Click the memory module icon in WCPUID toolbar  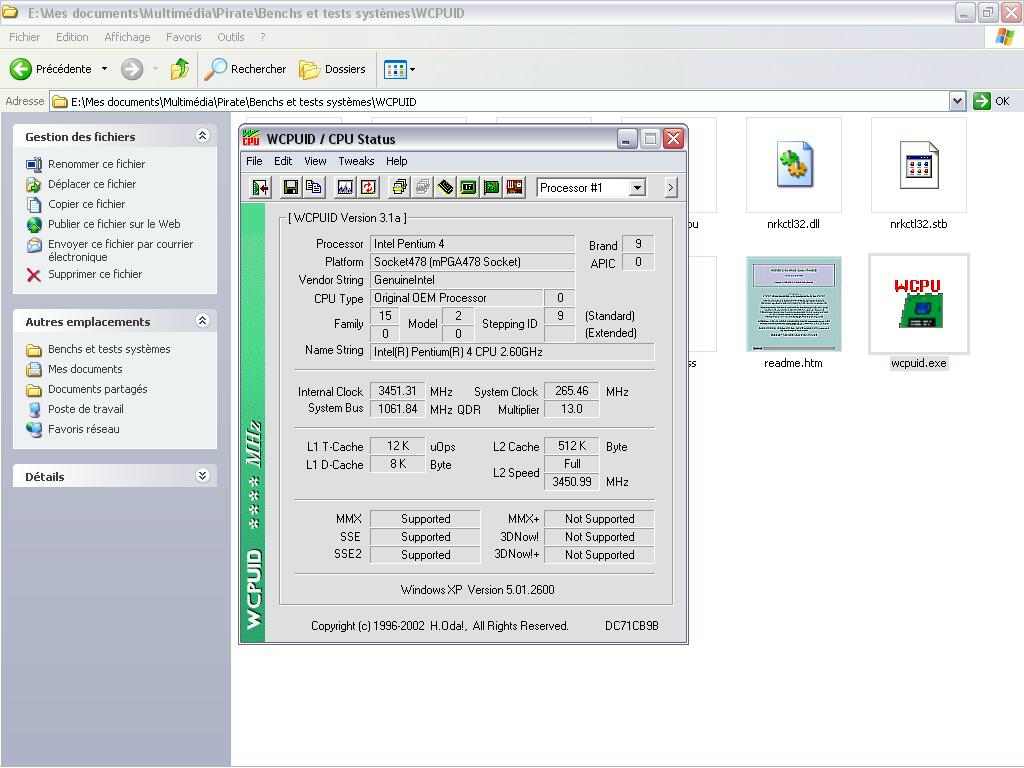(x=445, y=188)
